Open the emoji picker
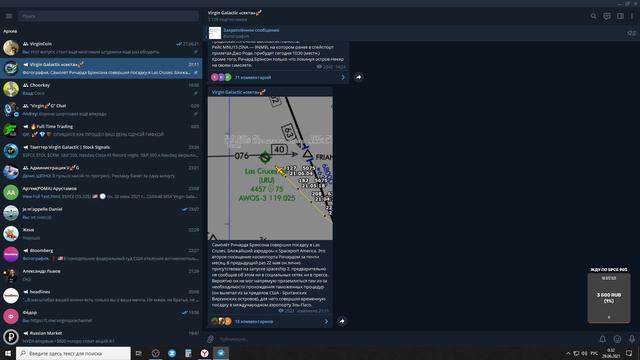Image resolution: width=640 pixels, height=360 pixels. pyautogui.click(x=617, y=339)
